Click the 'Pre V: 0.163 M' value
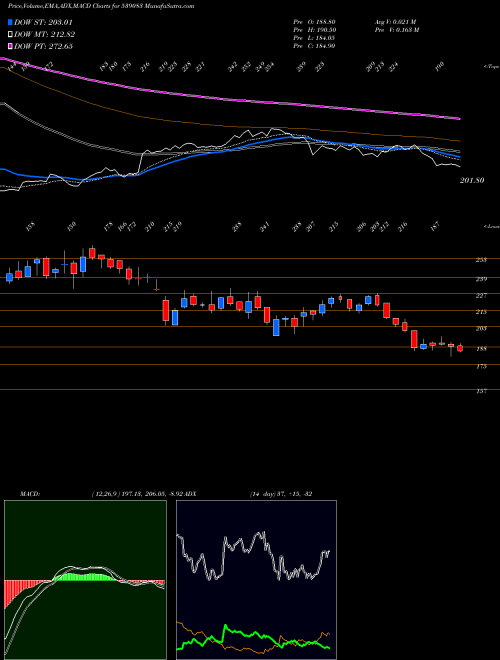 396,30
